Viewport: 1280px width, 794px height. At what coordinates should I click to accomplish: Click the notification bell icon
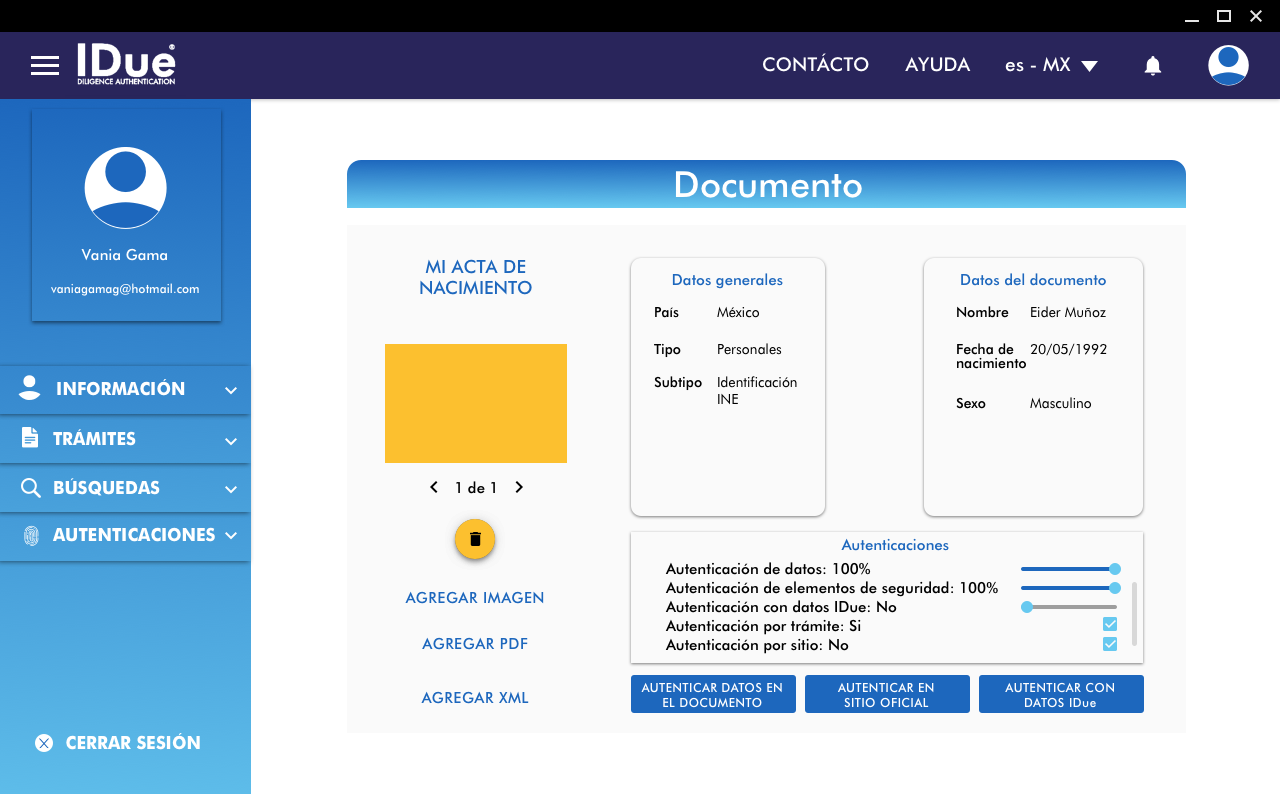(x=1152, y=66)
